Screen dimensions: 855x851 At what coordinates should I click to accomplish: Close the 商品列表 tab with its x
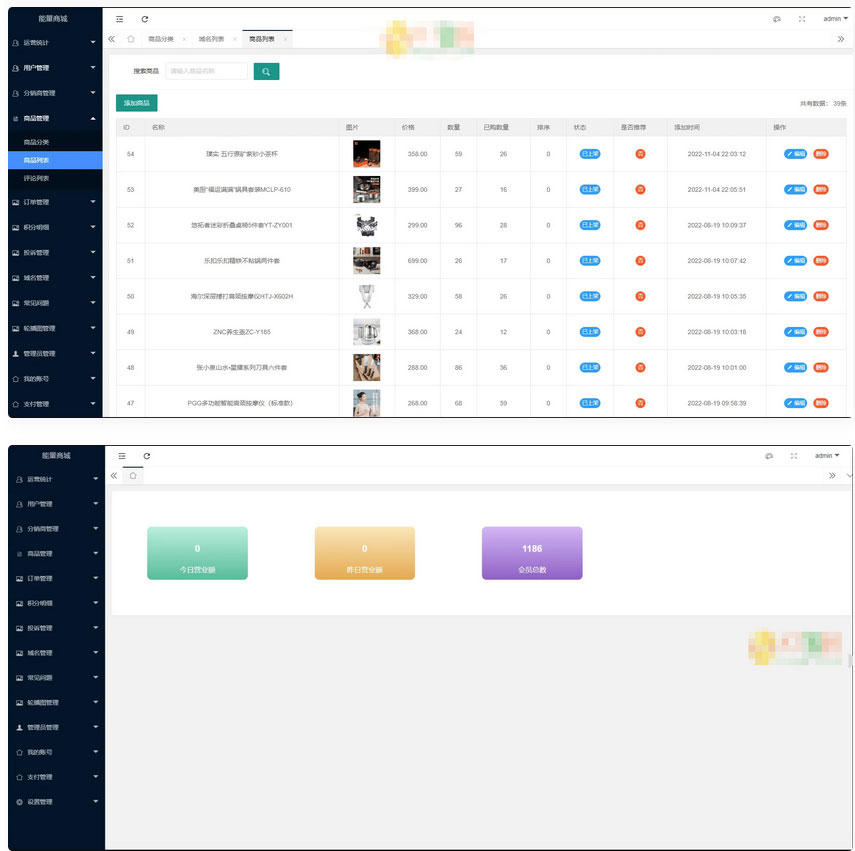point(285,39)
